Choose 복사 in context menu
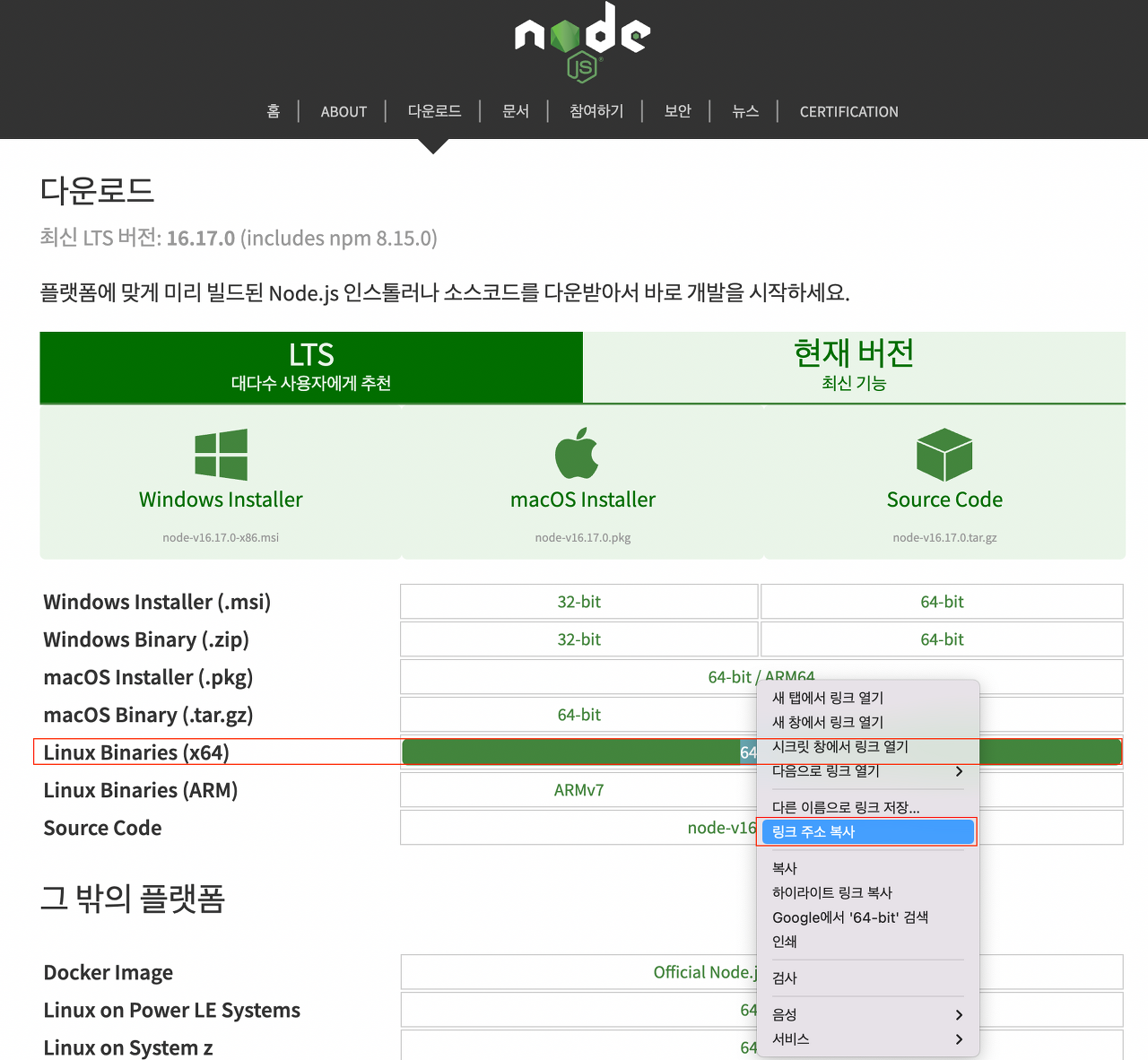The height and width of the screenshot is (1060, 1148). (868, 868)
